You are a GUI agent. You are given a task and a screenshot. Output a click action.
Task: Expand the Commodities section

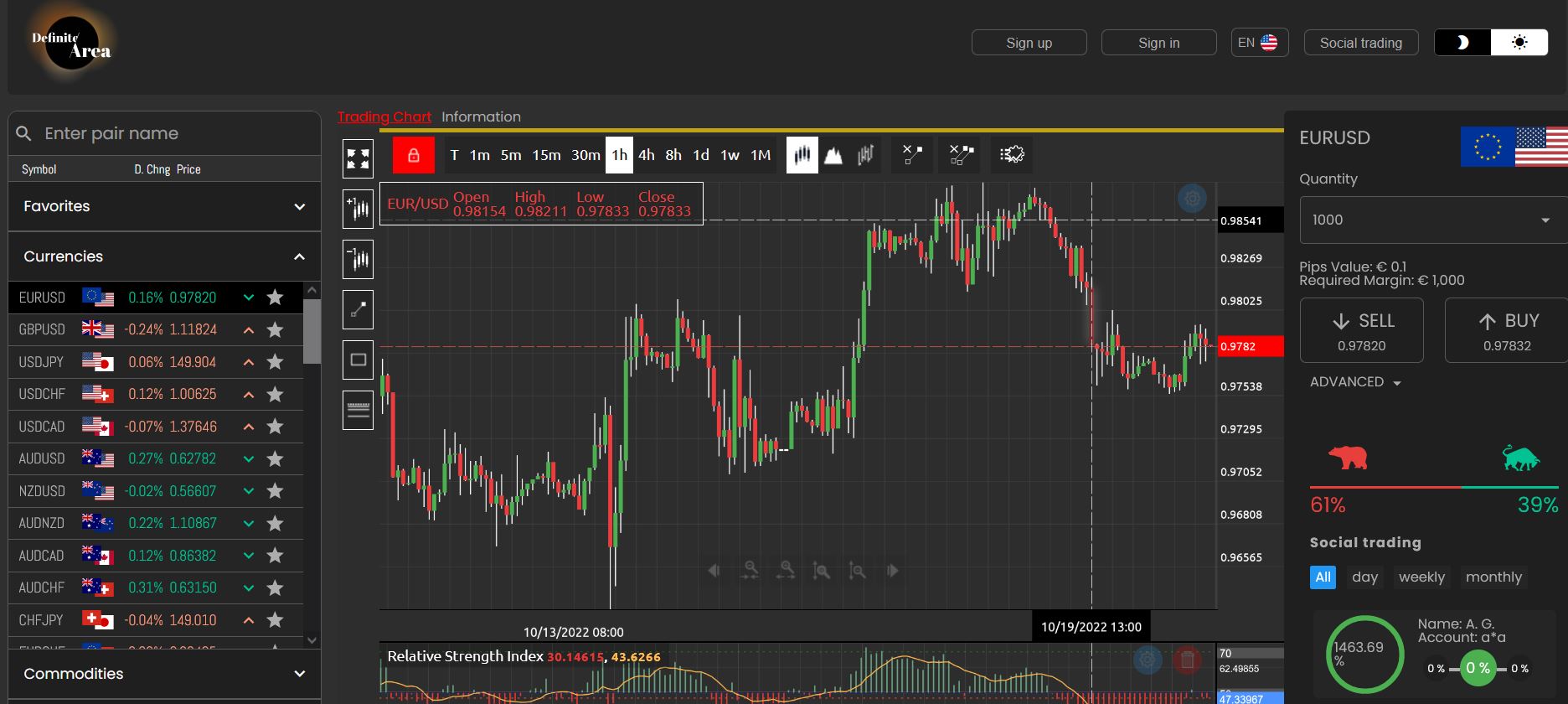164,674
